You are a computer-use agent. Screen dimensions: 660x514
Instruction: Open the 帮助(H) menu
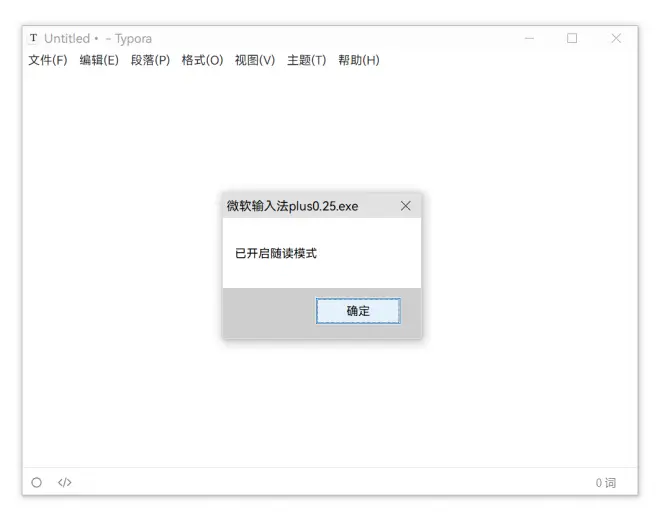pyautogui.click(x=359, y=60)
